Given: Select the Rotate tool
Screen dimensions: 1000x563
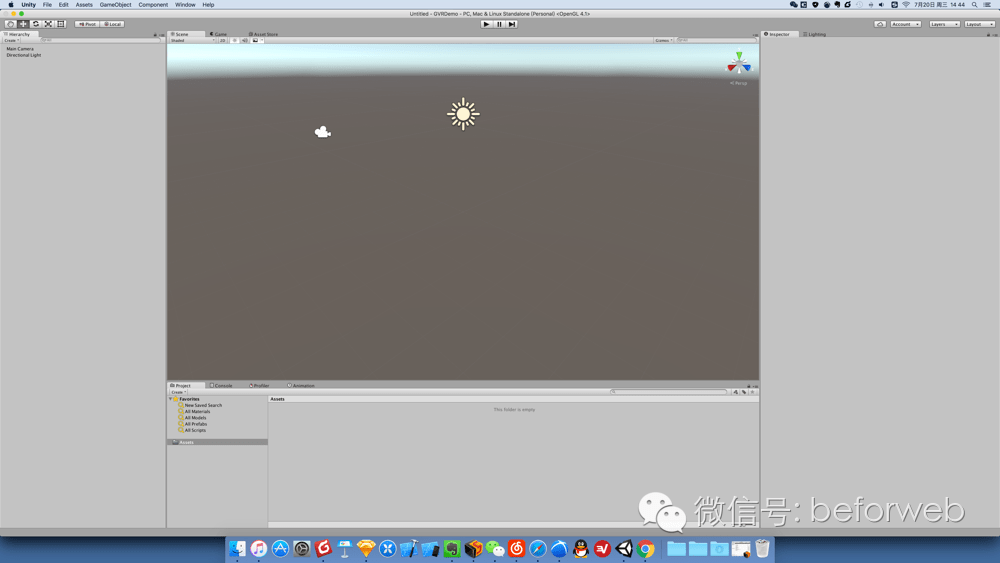Looking at the screenshot, I should pos(36,24).
